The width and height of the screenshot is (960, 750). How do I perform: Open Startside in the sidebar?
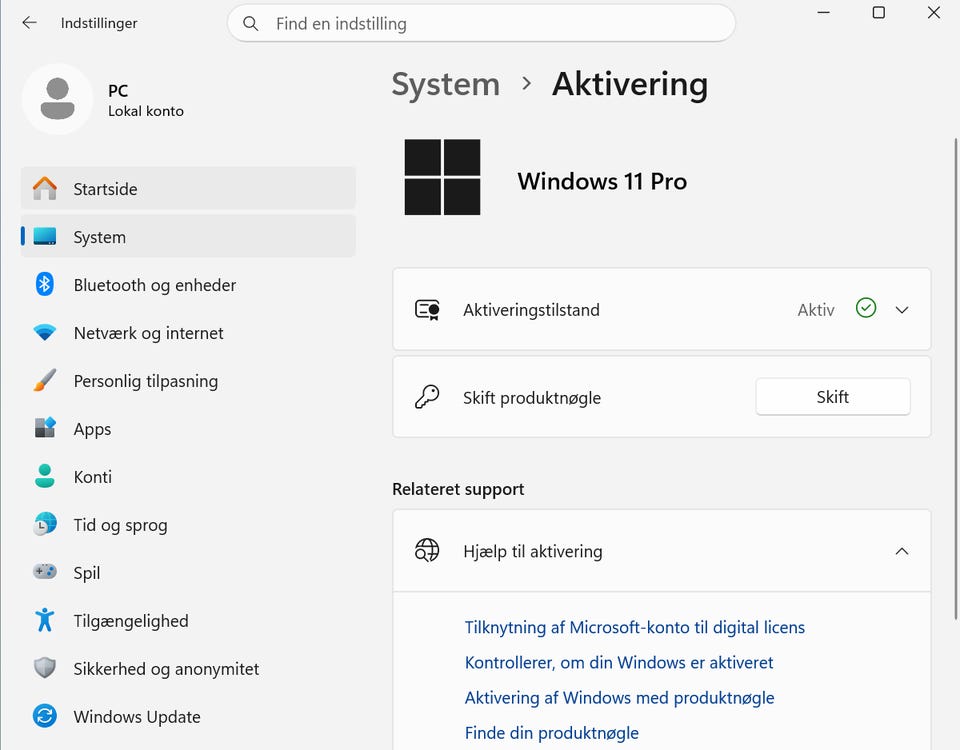(188, 189)
